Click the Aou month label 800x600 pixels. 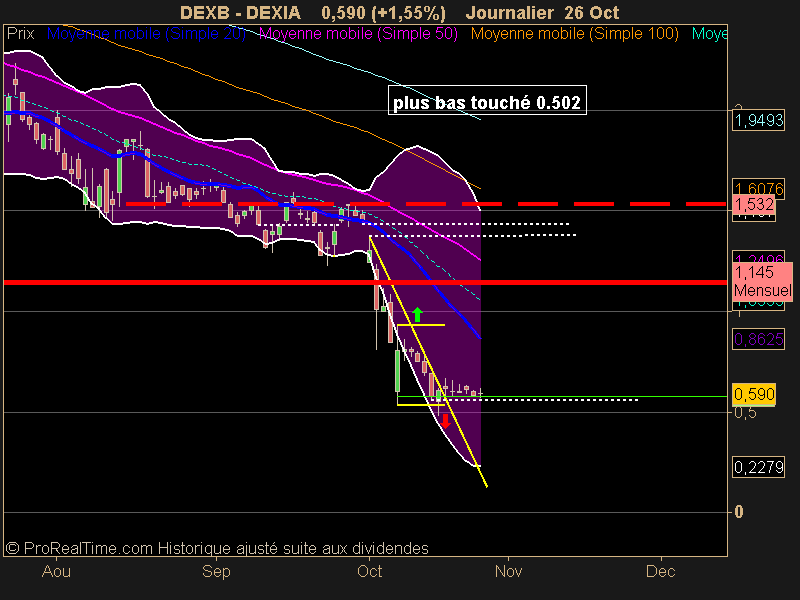[56, 571]
